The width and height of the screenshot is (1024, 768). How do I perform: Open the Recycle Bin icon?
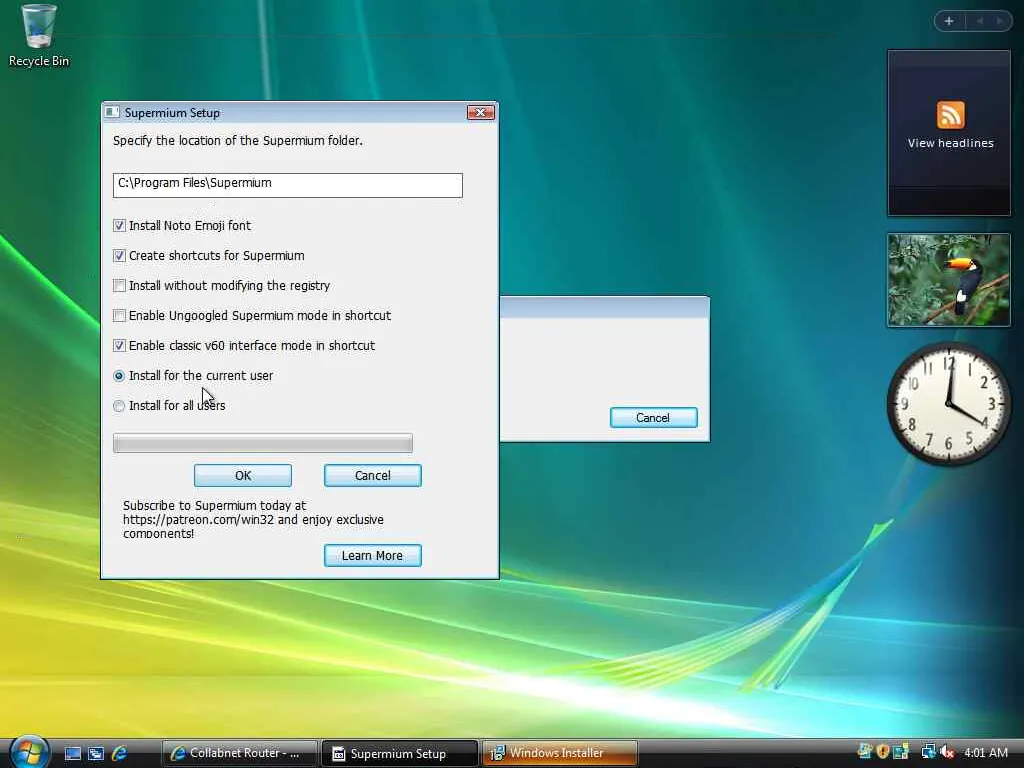pos(38,35)
